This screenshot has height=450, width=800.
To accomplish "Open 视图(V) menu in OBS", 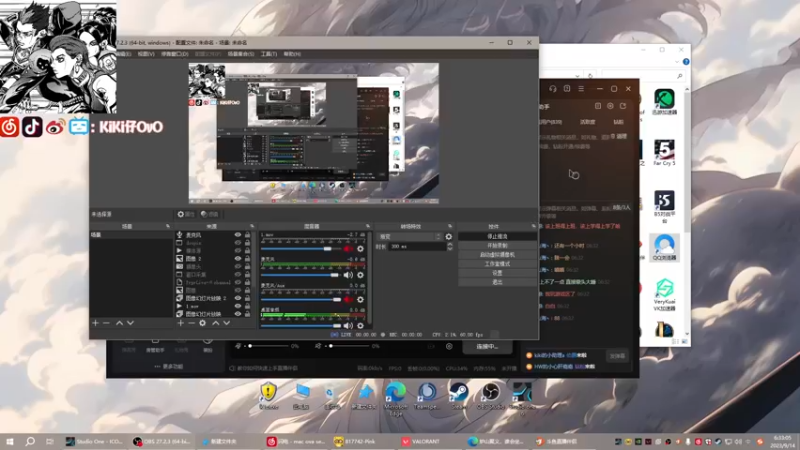I will pyautogui.click(x=145, y=54).
